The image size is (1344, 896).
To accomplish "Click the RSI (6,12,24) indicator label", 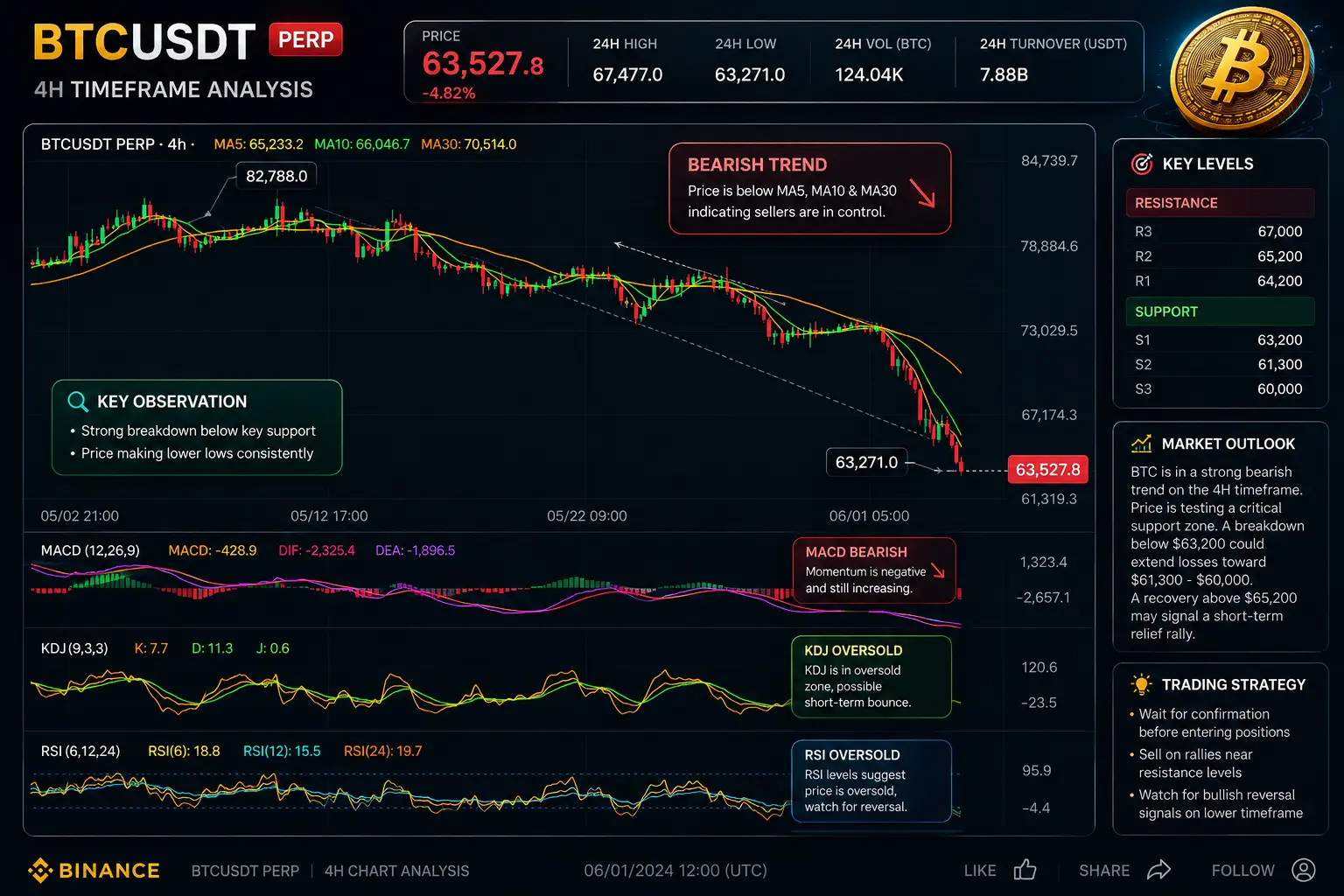I will [80, 751].
